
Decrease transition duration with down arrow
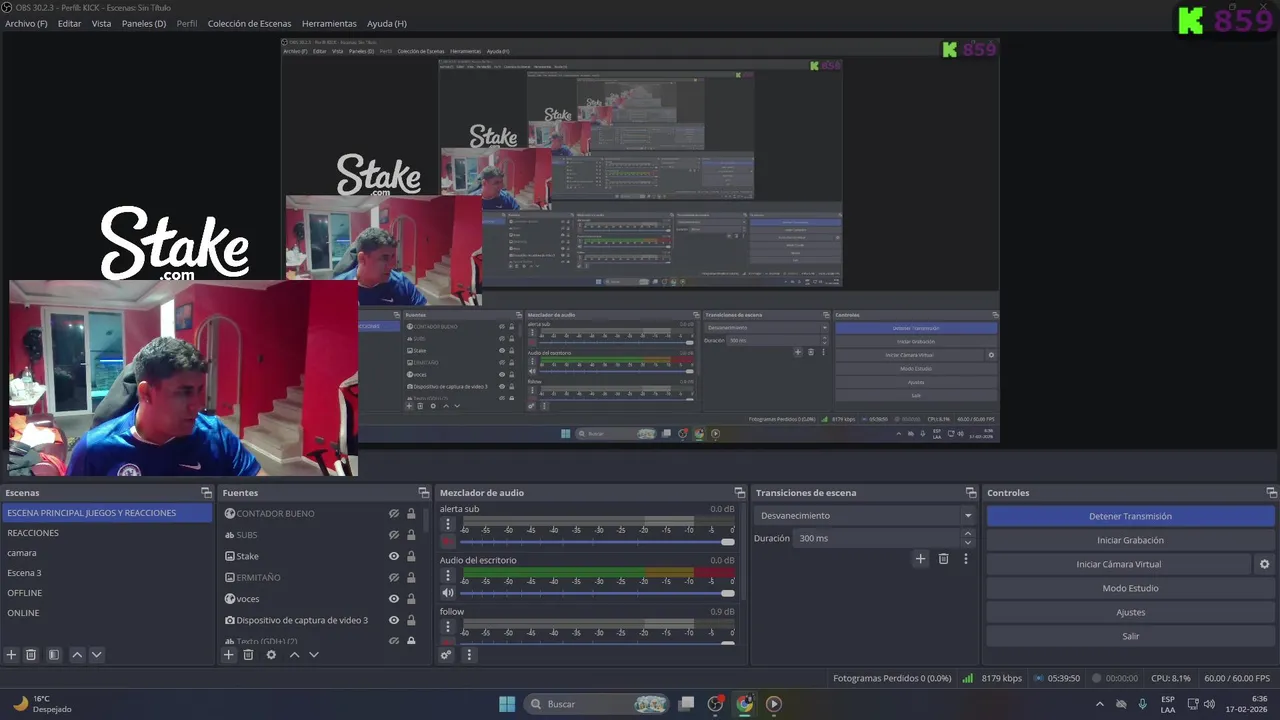(x=968, y=543)
